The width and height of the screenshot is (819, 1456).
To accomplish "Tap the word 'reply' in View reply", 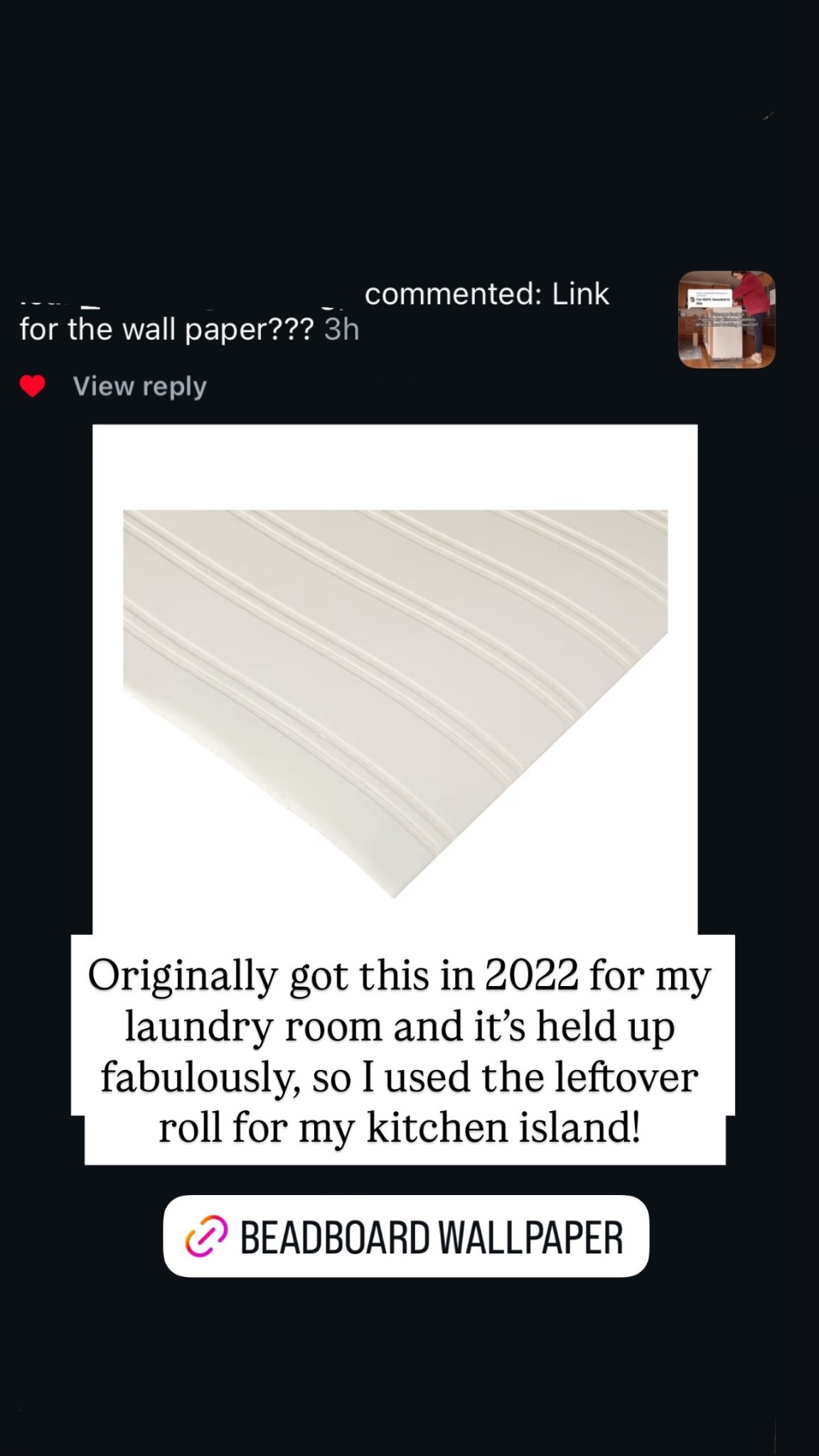I will 174,386.
